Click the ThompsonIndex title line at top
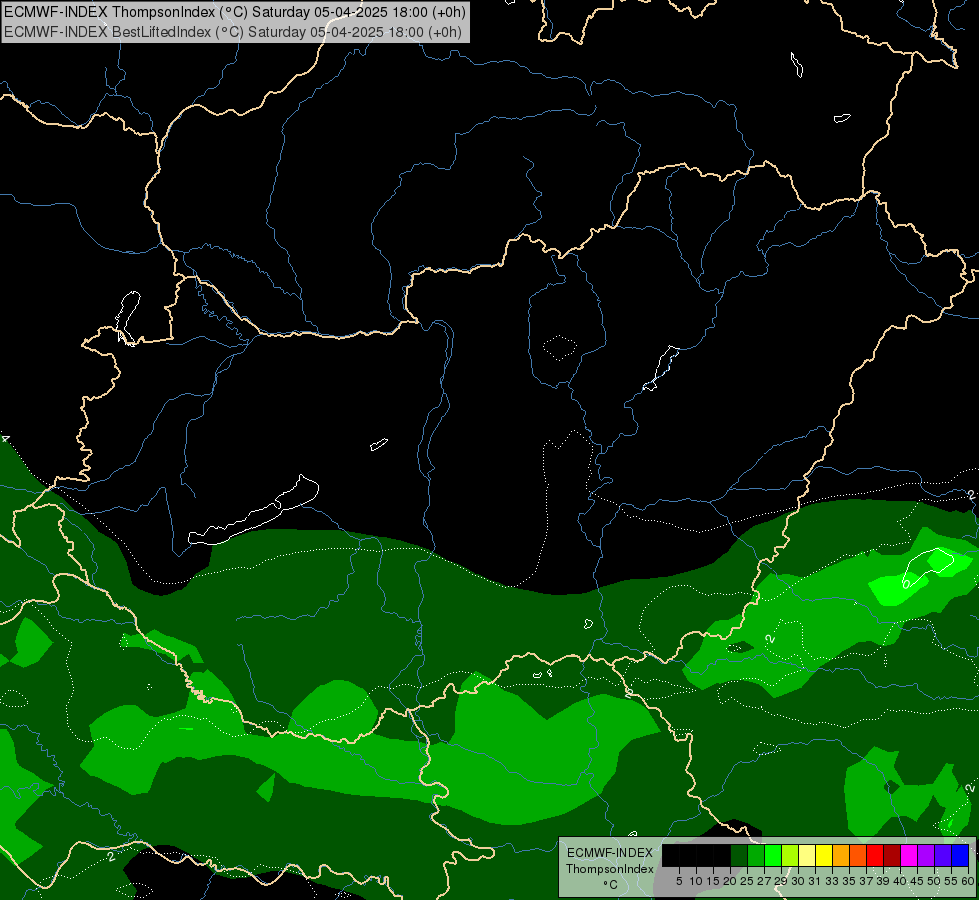979x900 pixels. coord(235,12)
